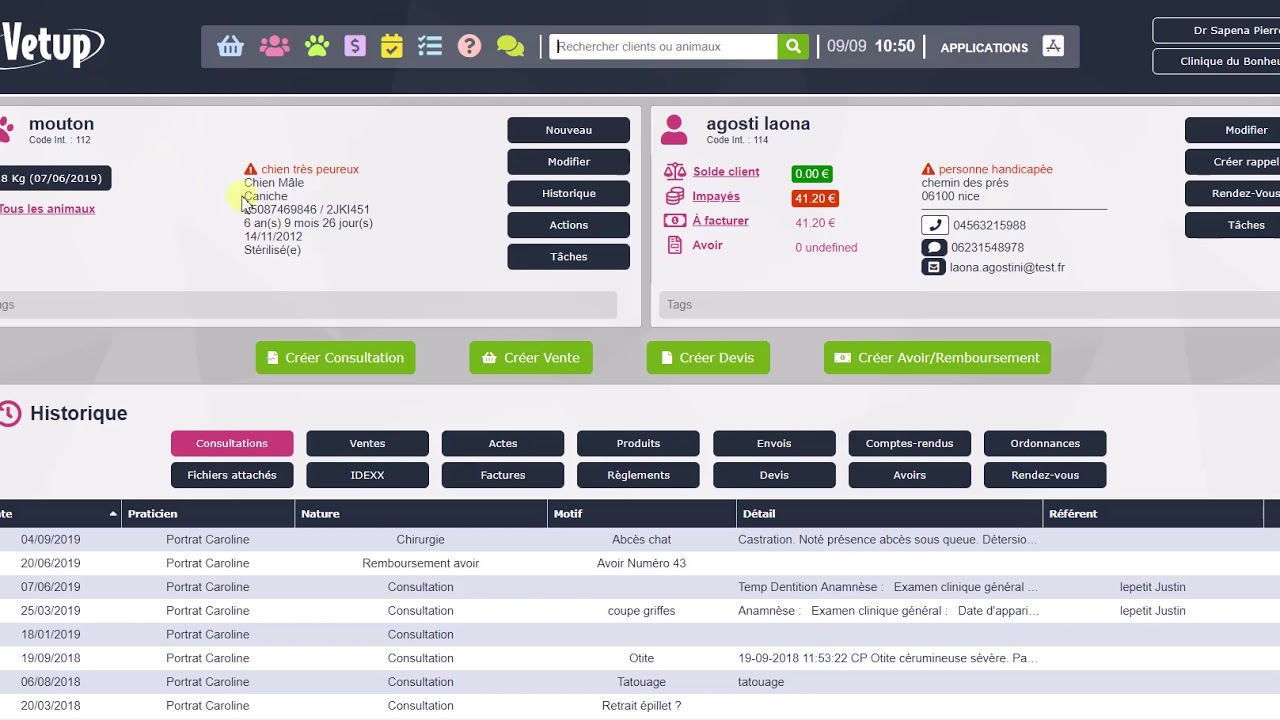Click the Créer Consultation button
This screenshot has width=1280, height=720.
[x=335, y=358]
